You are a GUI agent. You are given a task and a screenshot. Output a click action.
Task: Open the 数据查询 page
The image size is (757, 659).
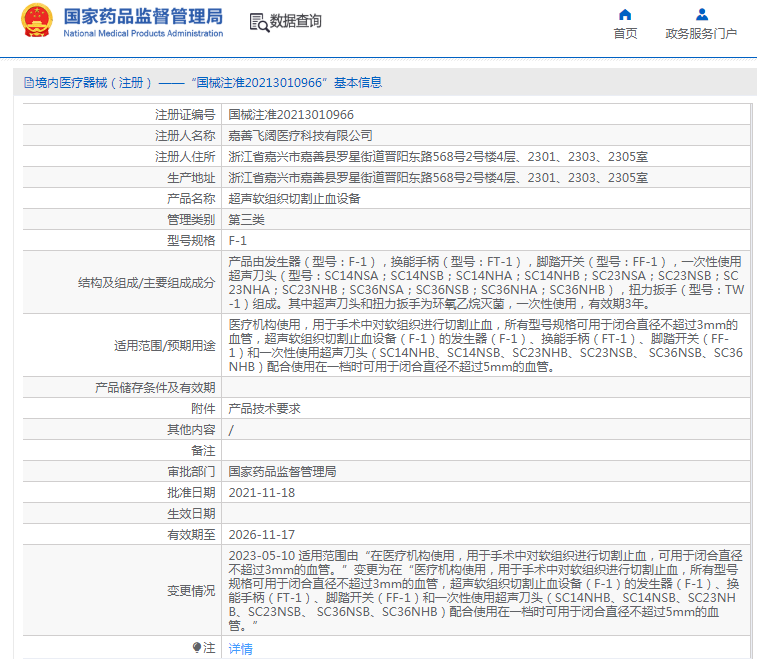click(296, 22)
